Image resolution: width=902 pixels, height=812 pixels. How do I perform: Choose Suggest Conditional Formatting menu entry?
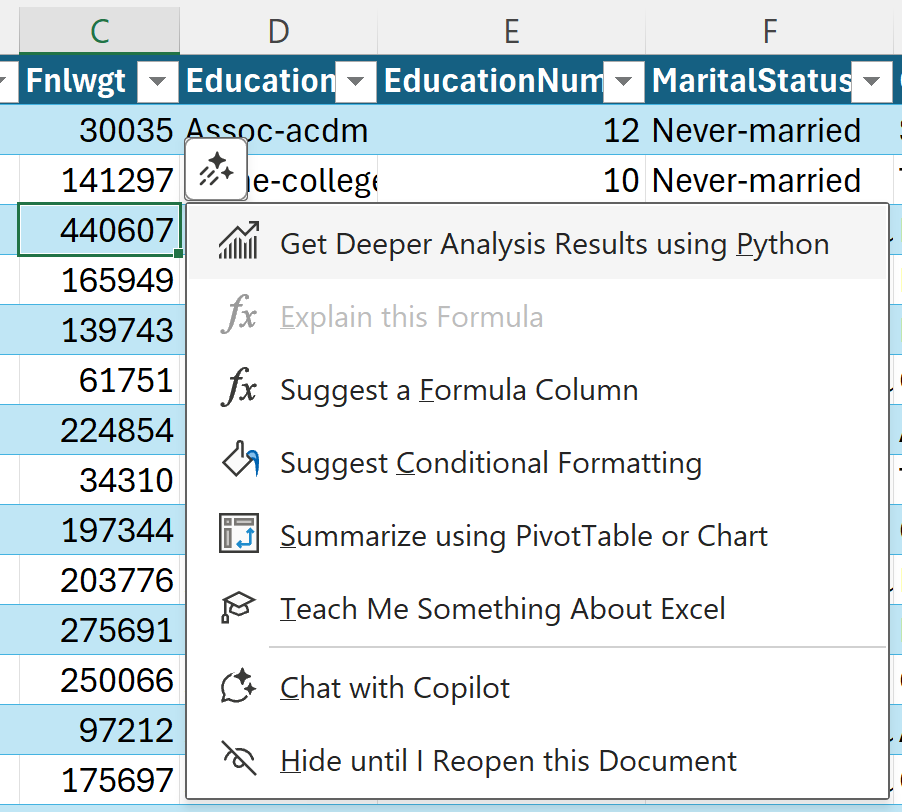[x=491, y=463]
